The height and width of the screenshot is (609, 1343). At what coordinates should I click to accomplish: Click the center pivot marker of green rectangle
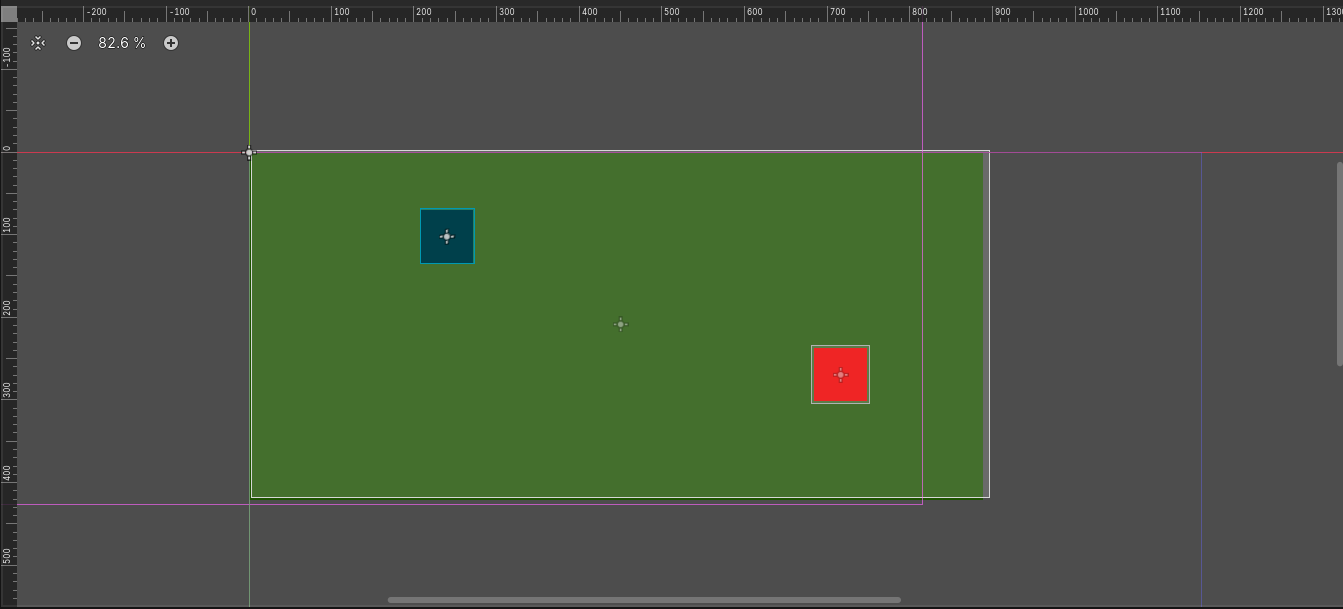pos(620,324)
